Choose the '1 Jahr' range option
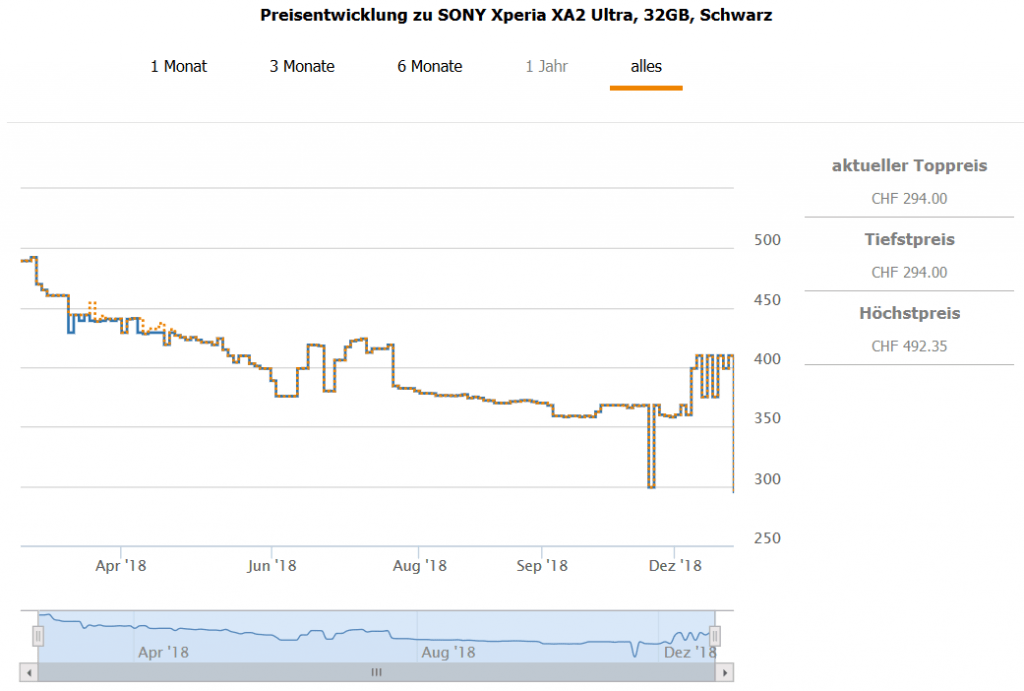Screen dimensions: 1024x691 pyautogui.click(x=546, y=67)
